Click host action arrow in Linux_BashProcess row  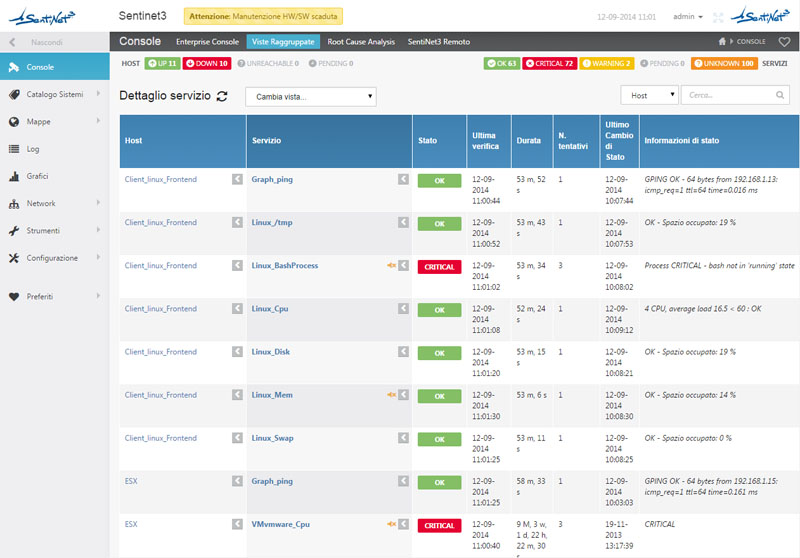pyautogui.click(x=237, y=266)
